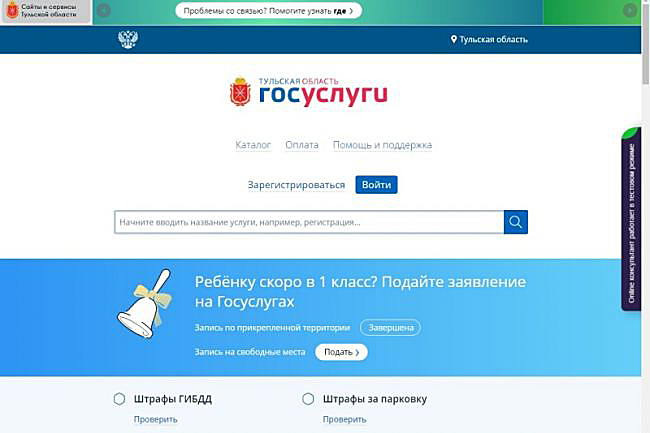This screenshot has width=650, height=433.
Task: Open the Тульская область location selector
Action: click(x=489, y=39)
